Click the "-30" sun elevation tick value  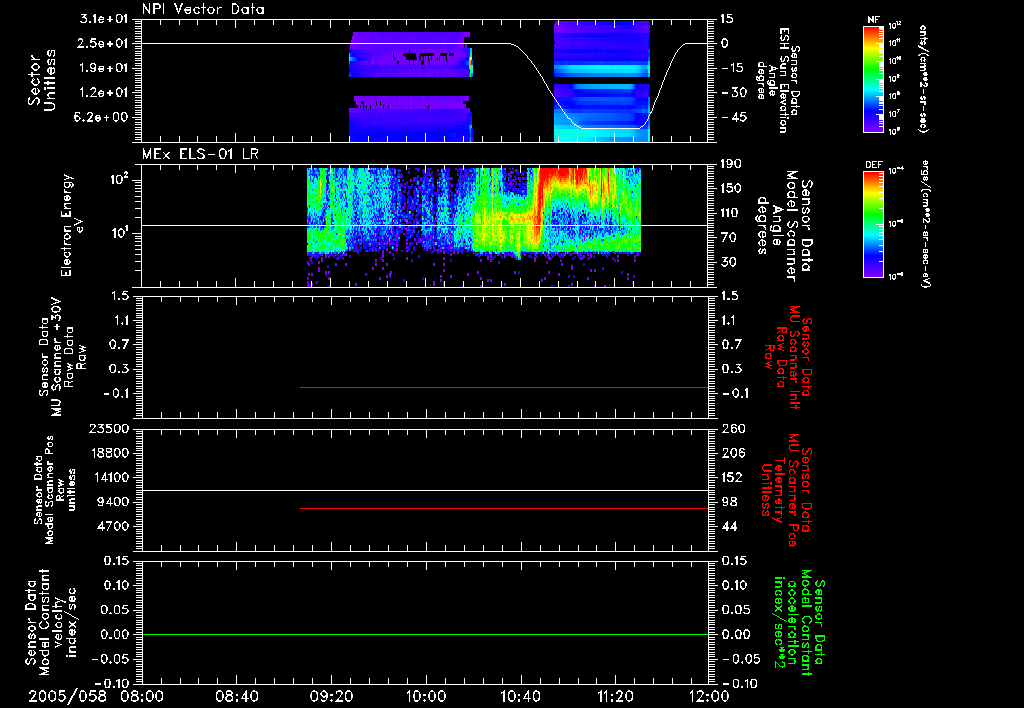(x=733, y=93)
